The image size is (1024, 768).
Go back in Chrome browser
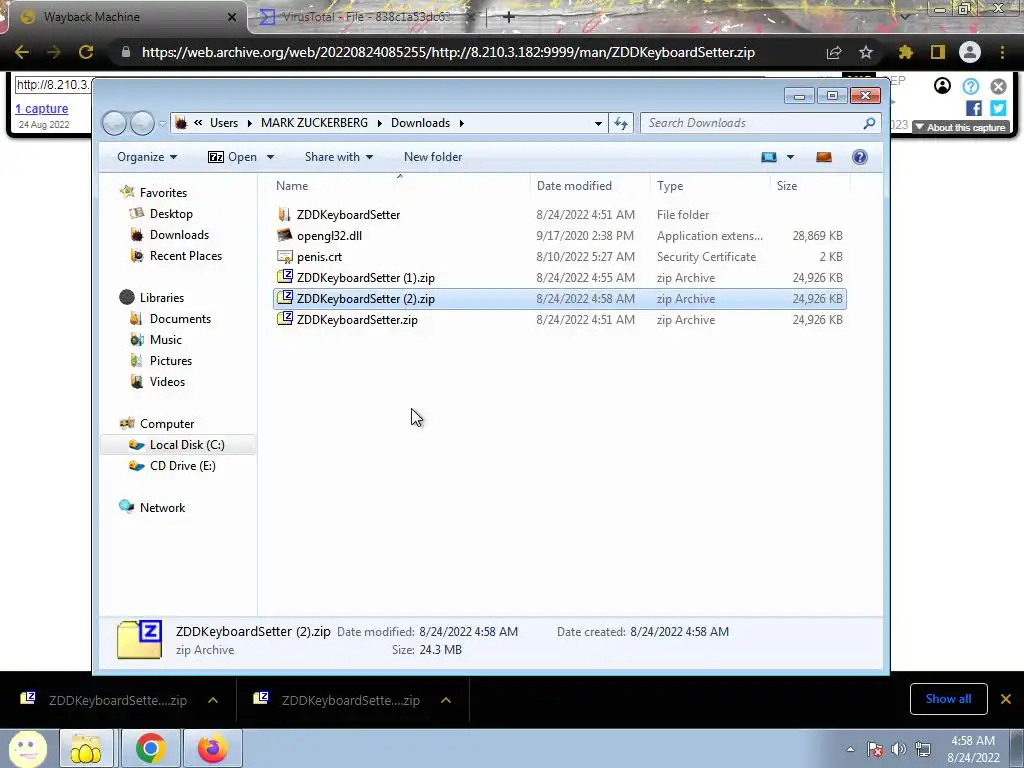click(x=22, y=52)
